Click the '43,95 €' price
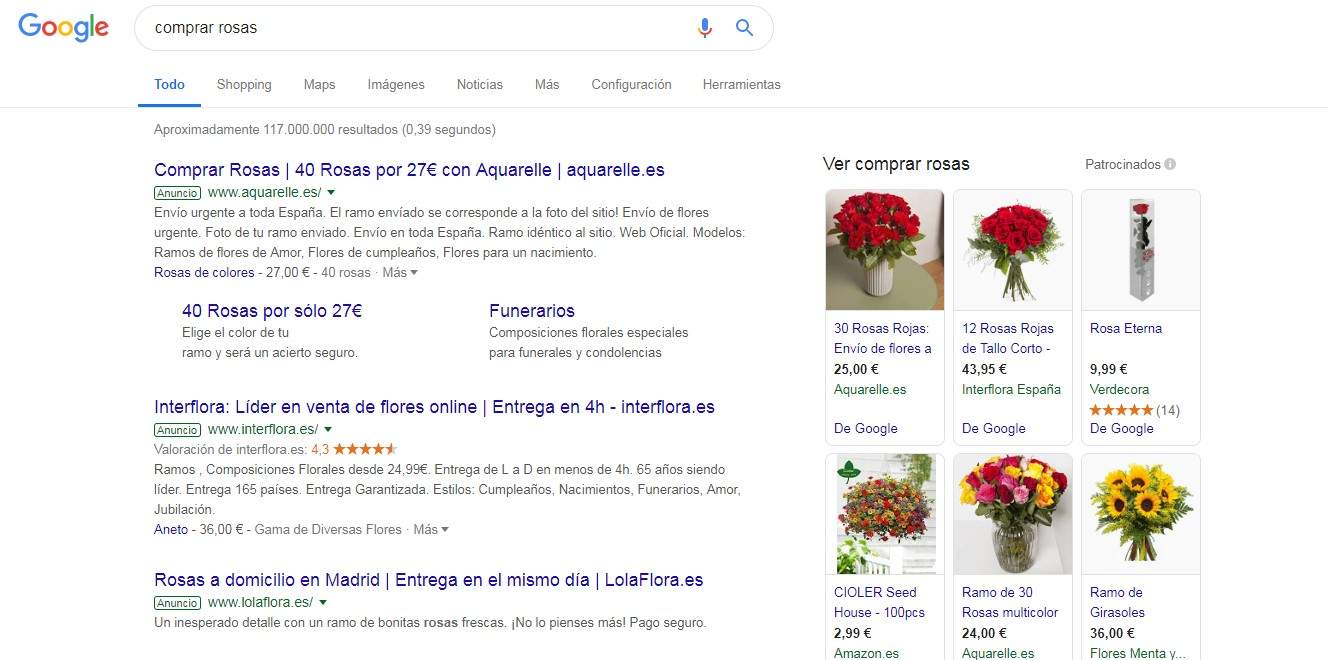 pos(985,369)
